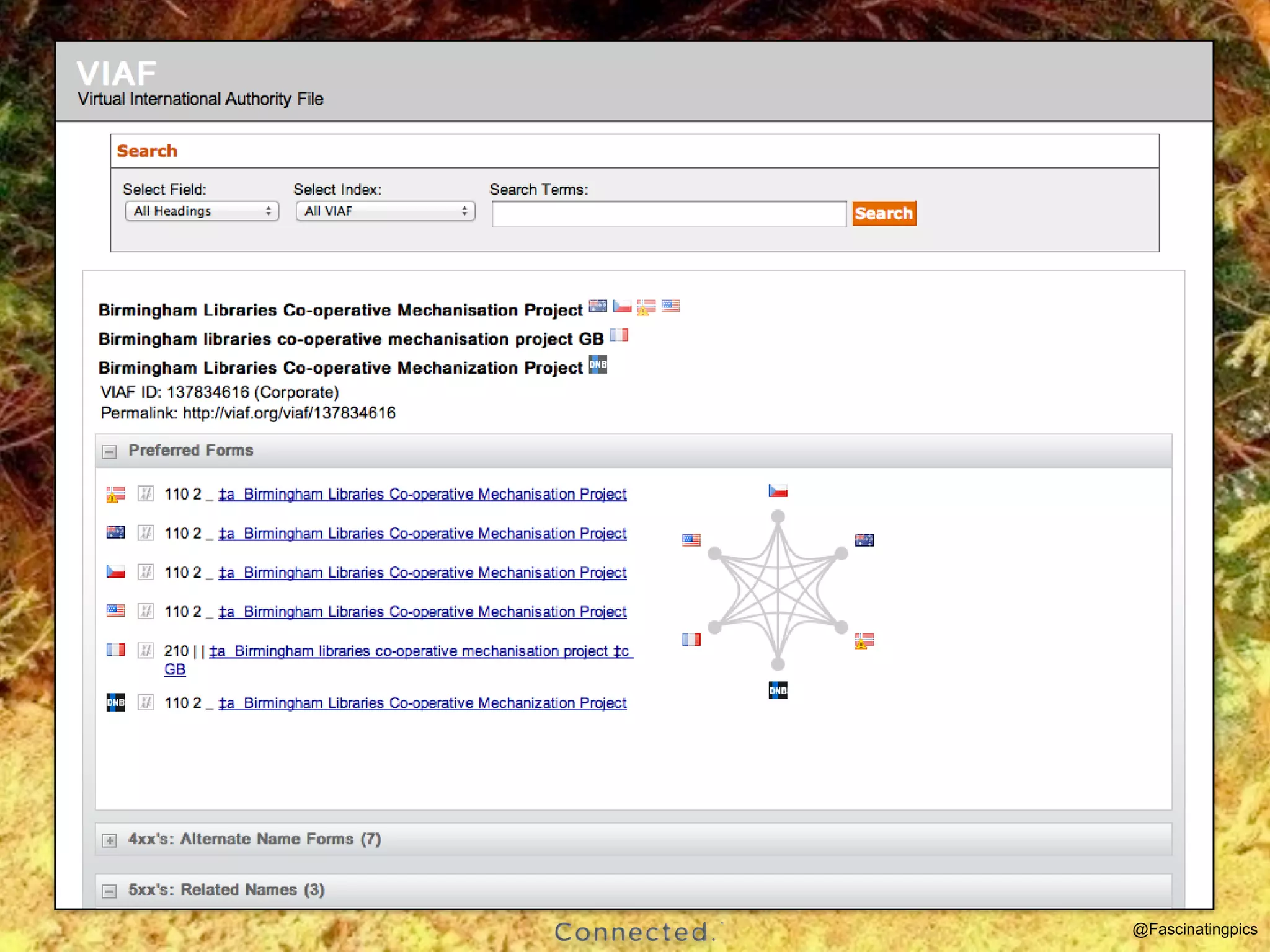The height and width of the screenshot is (952, 1270).
Task: Open the MARC record icon in the first row
Action: click(145, 494)
